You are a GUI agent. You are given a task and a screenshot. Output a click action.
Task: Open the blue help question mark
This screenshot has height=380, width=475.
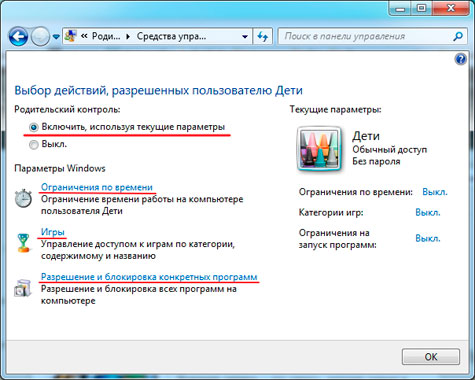[x=460, y=60]
